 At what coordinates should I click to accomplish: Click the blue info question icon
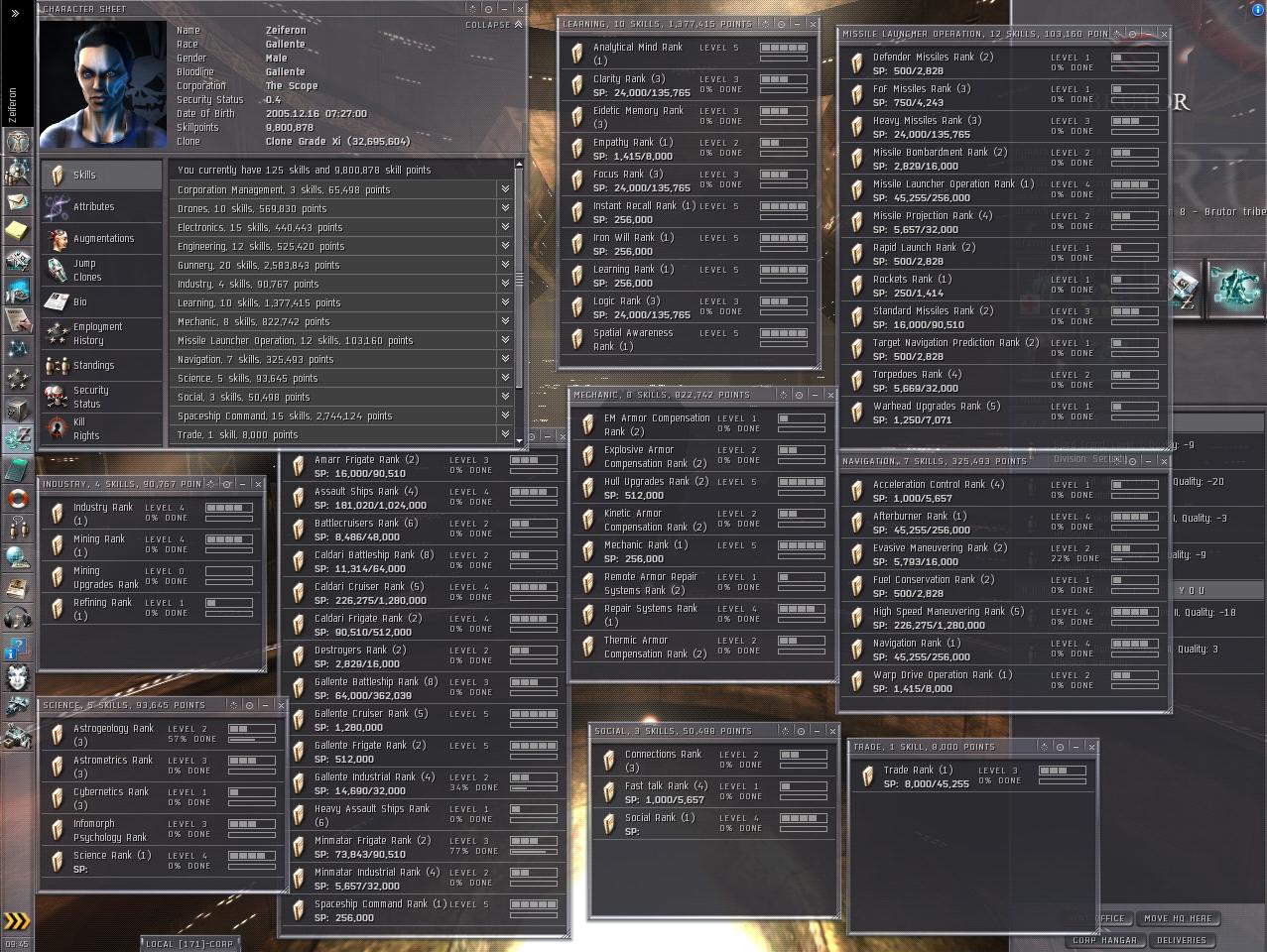tap(17, 650)
